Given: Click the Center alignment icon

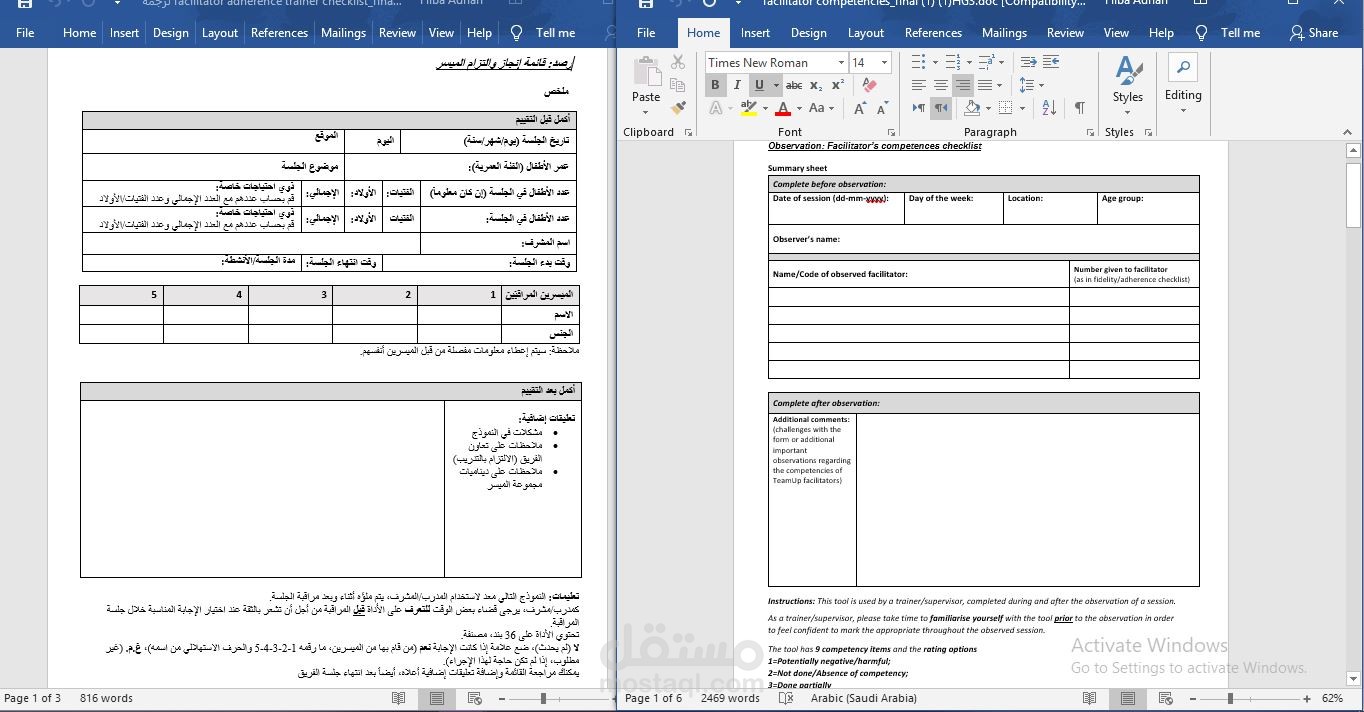Looking at the screenshot, I should click(941, 85).
